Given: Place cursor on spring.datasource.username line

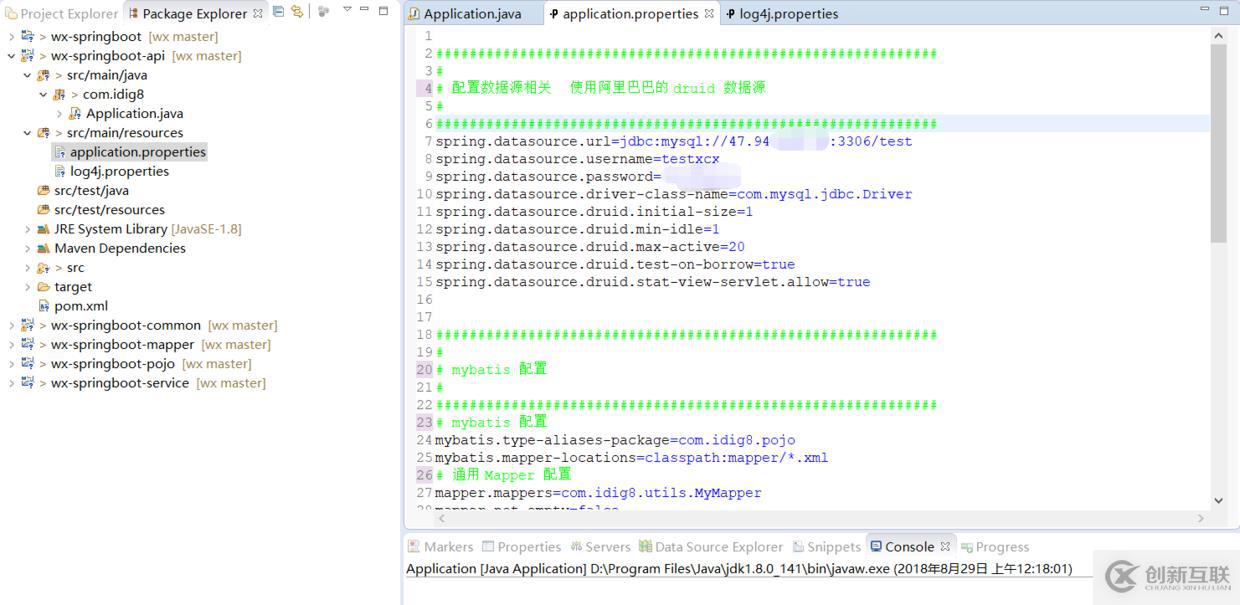Looking at the screenshot, I should pyautogui.click(x=577, y=159).
